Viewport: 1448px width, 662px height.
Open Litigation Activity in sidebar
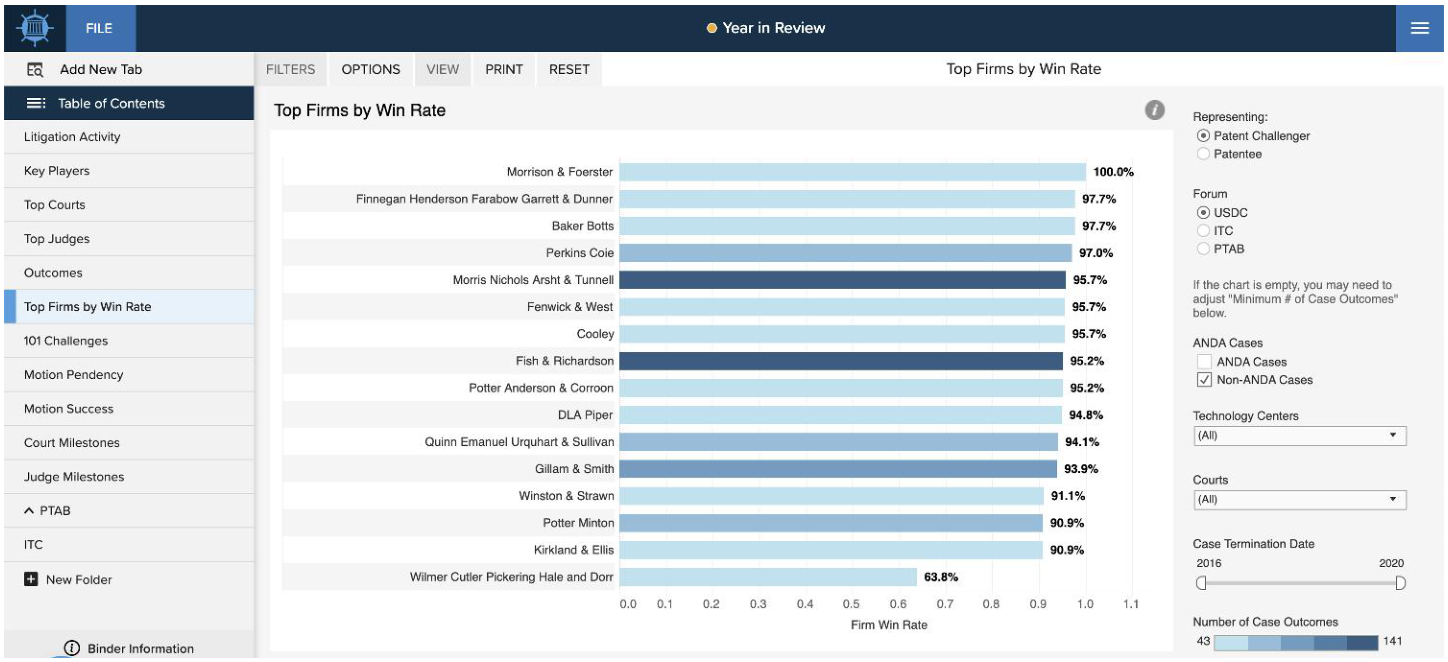coord(128,137)
